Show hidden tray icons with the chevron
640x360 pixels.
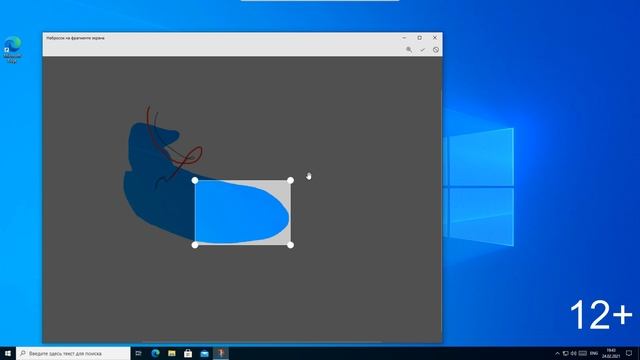coord(557,353)
